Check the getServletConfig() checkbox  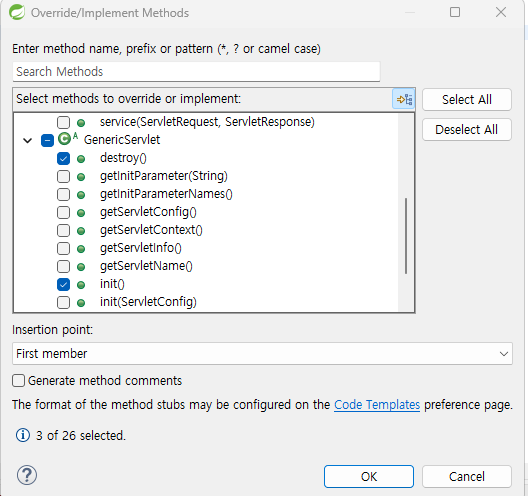[63, 212]
